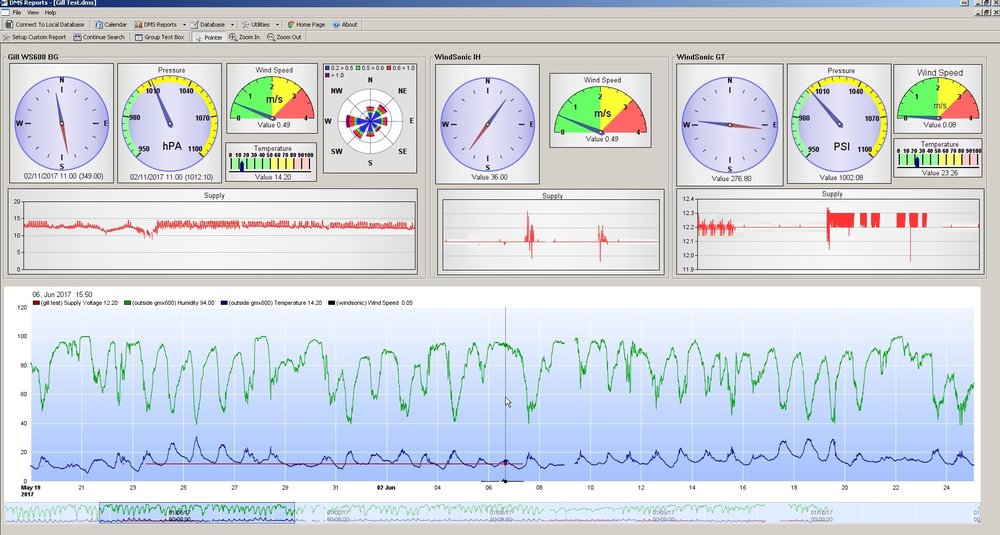
Task: Click the WindSonic GT PSI pressure gauge
Action: pos(839,124)
